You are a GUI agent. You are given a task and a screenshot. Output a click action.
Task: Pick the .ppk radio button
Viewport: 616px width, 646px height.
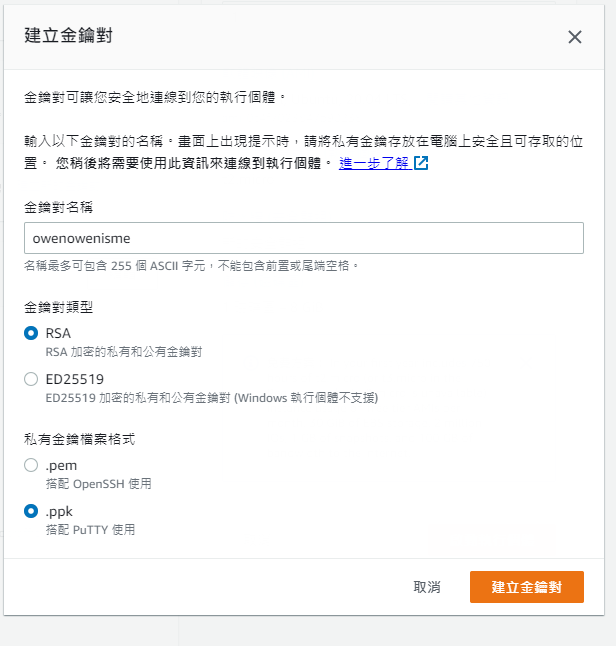click(31, 511)
